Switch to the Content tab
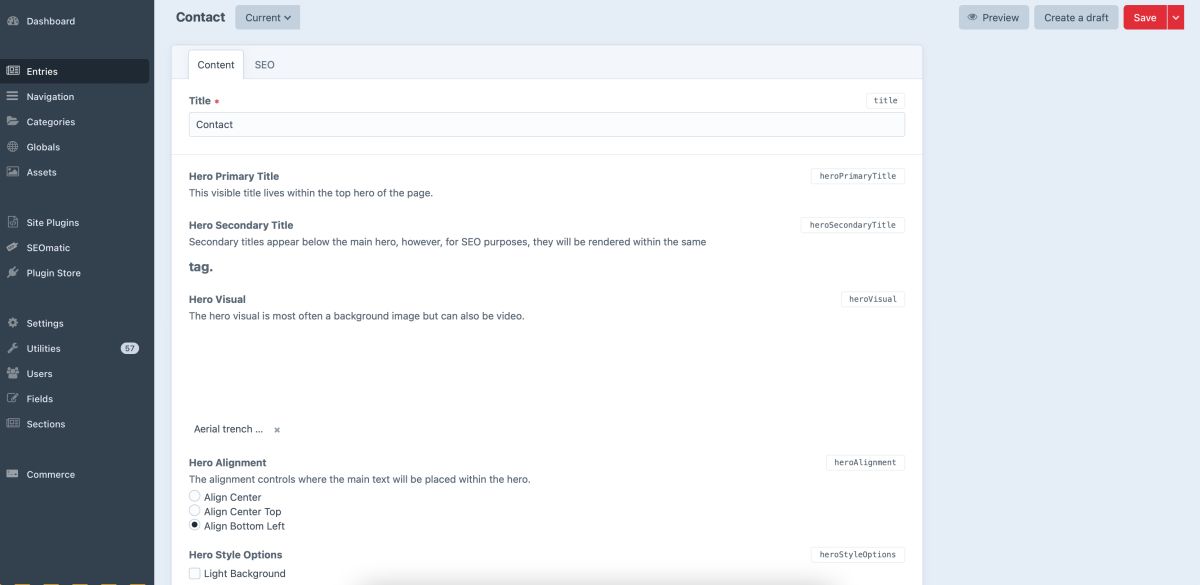The height and width of the screenshot is (585, 1200). [x=215, y=65]
